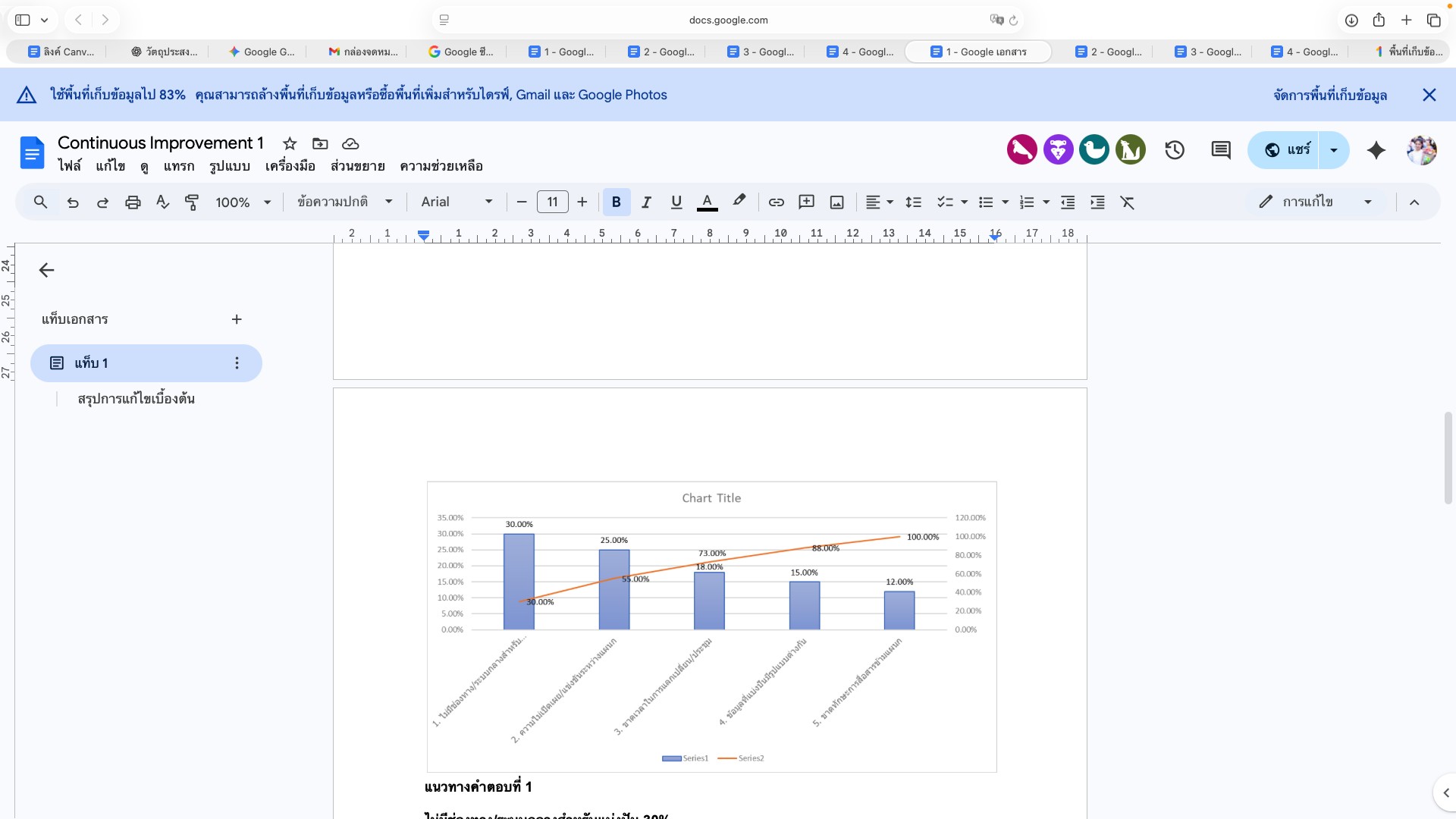
Task: Toggle bold formatting button
Action: click(616, 202)
